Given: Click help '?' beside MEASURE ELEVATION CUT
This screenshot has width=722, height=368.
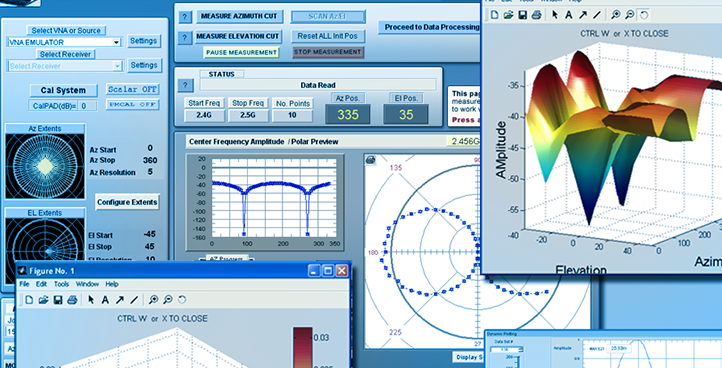Looking at the screenshot, I should point(185,38).
